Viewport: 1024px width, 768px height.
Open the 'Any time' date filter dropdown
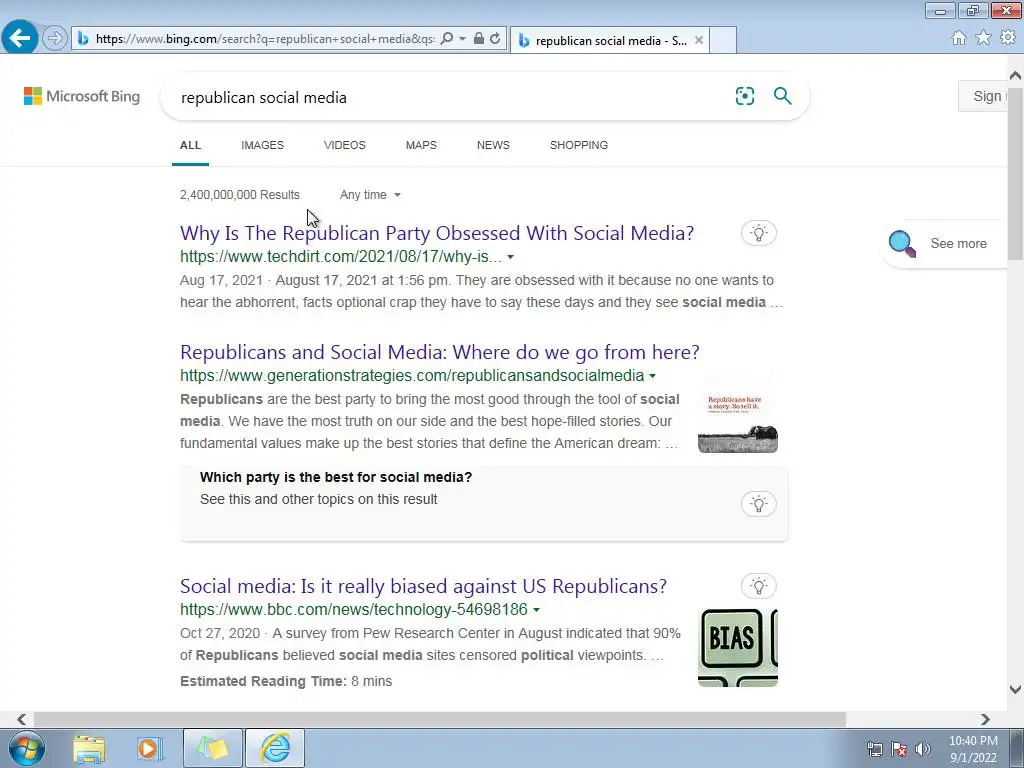[370, 195]
